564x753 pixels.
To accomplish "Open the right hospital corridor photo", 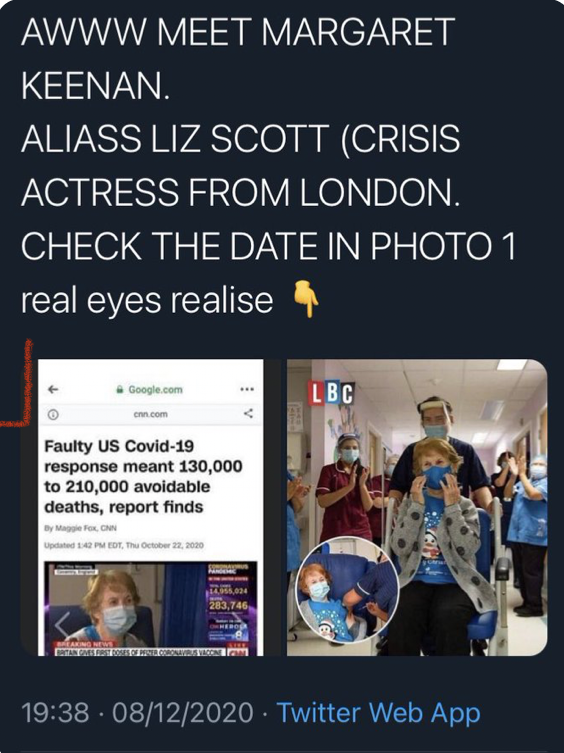I will coord(417,507).
